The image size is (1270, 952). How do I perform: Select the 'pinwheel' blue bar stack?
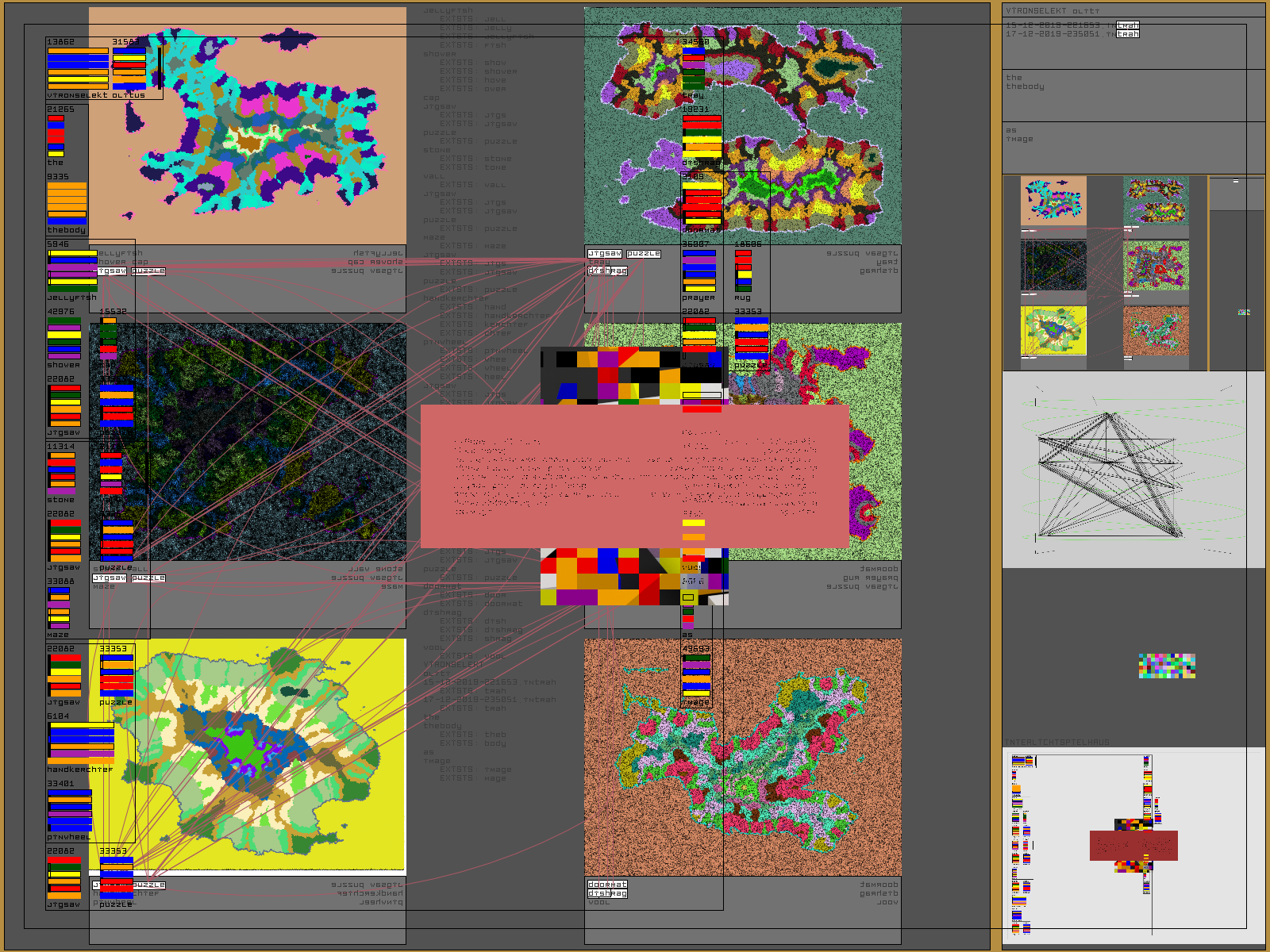tap(70, 810)
